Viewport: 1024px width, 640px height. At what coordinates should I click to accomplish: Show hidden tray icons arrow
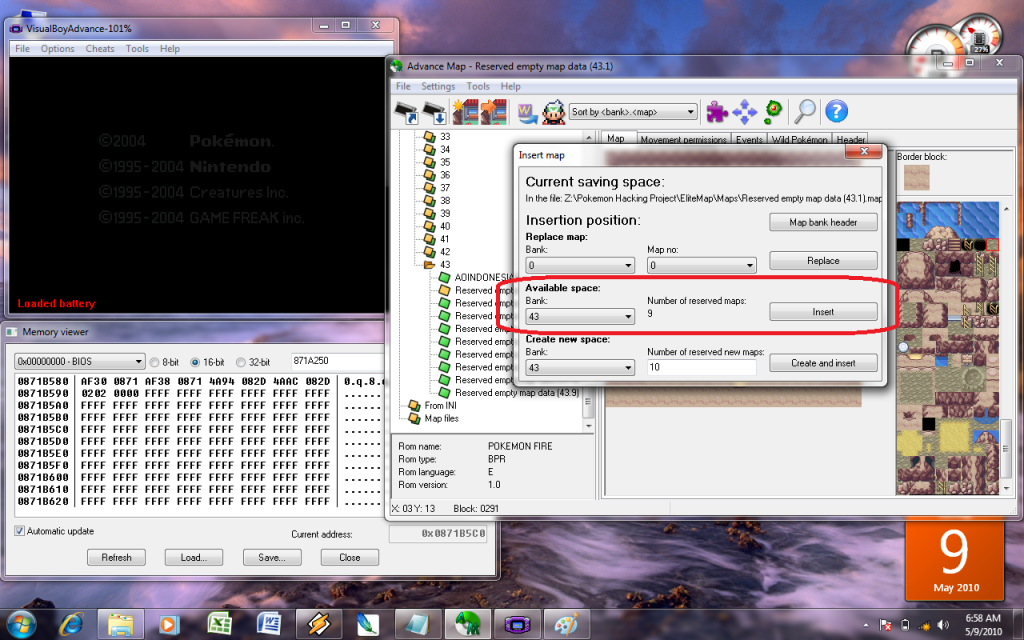(866, 625)
